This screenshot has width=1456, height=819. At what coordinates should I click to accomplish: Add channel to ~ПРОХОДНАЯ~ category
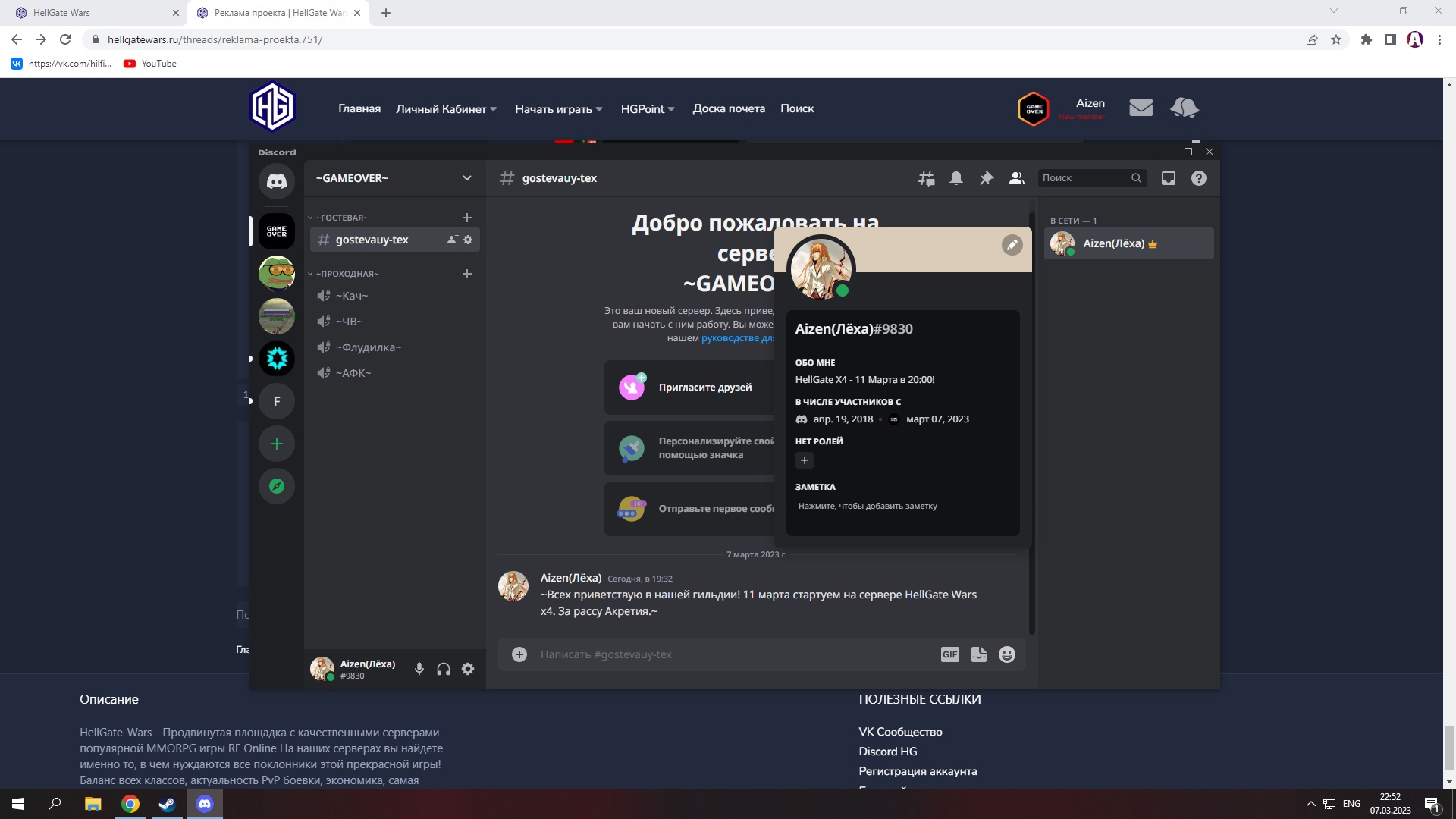tap(467, 274)
